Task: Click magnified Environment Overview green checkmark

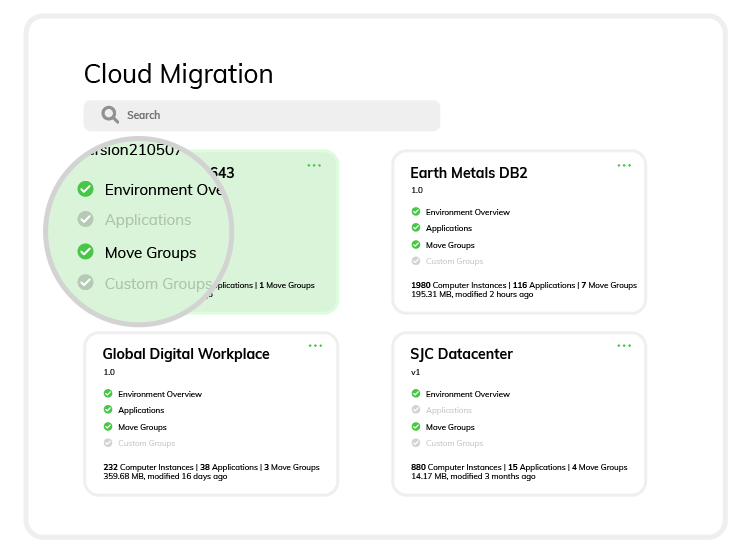Action: pyautogui.click(x=85, y=189)
